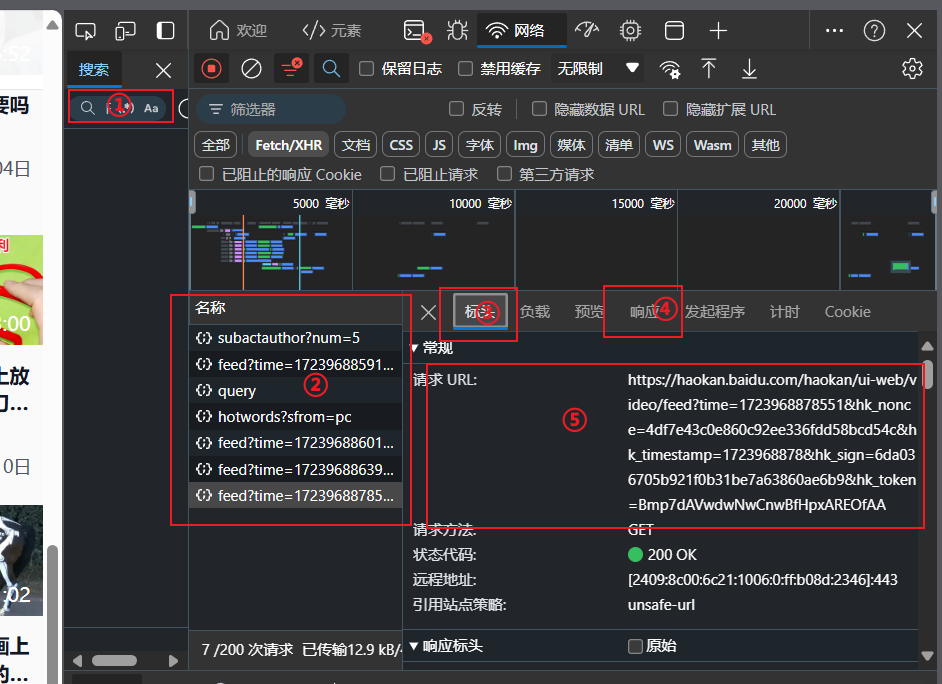The width and height of the screenshot is (942, 684).
Task: Click the search panel input field
Action: pyautogui.click(x=120, y=108)
